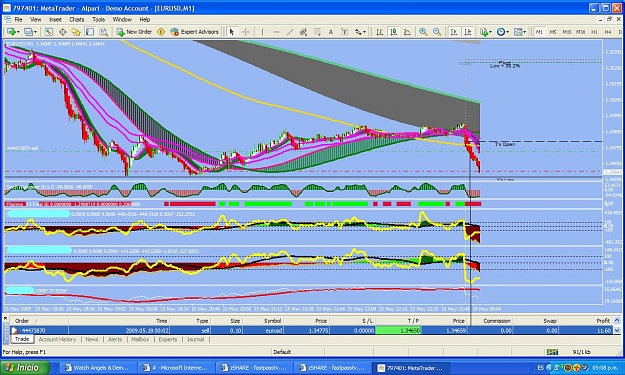Open MetaEditor via the yellow diamond icon
Viewport: 625px width, 375px height.
(161, 32)
